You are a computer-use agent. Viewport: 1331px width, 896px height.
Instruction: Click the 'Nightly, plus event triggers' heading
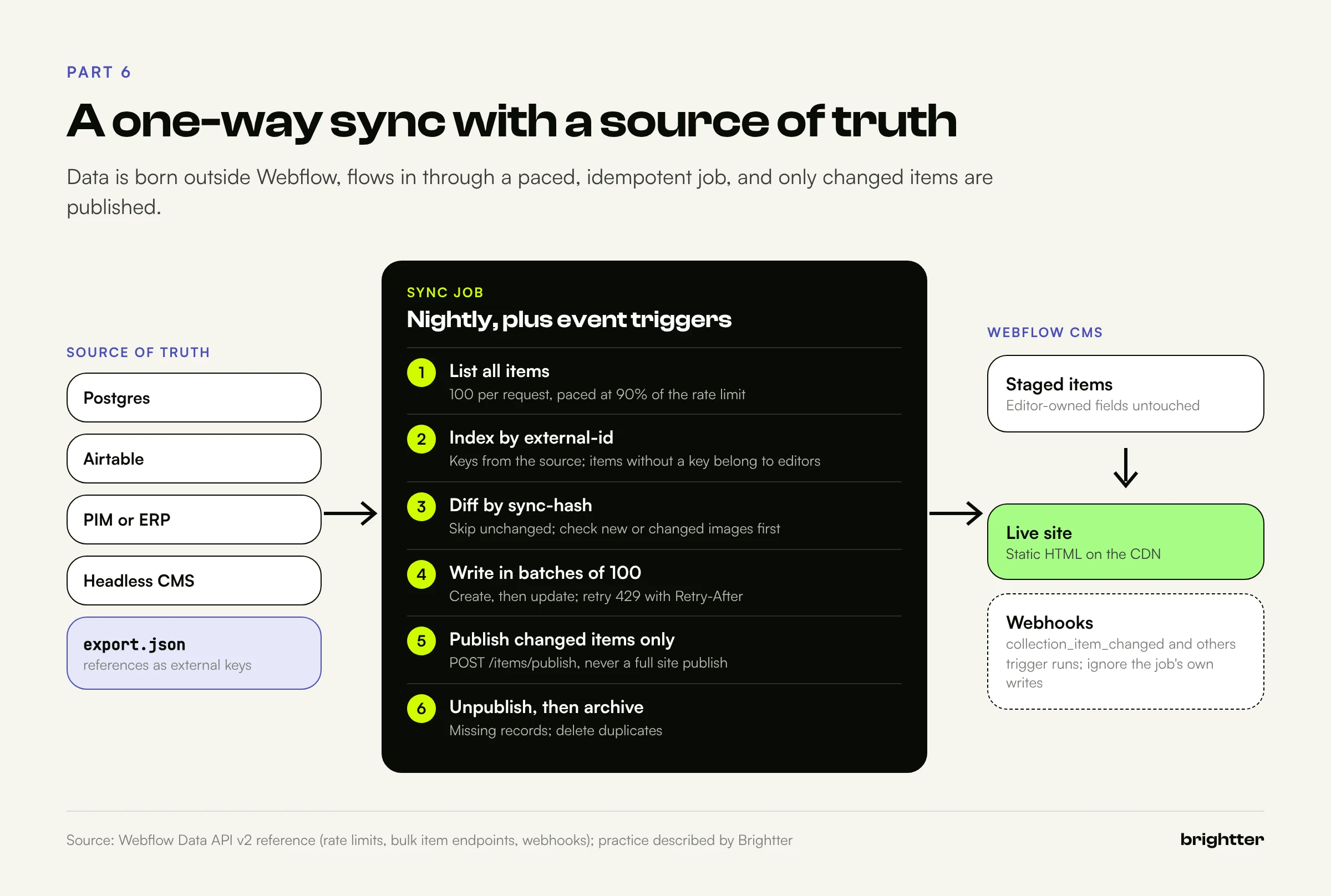coord(568,320)
